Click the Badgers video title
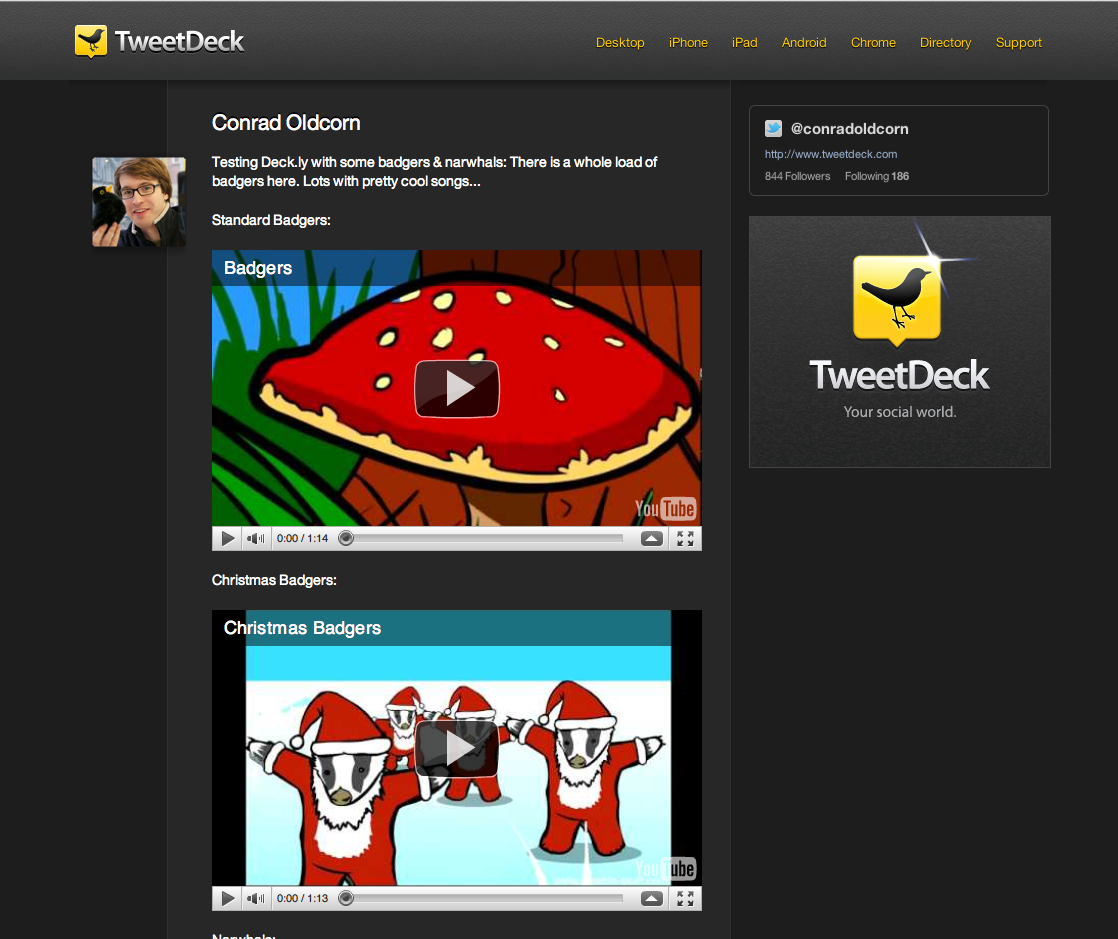This screenshot has height=939, width=1118. coord(257,268)
